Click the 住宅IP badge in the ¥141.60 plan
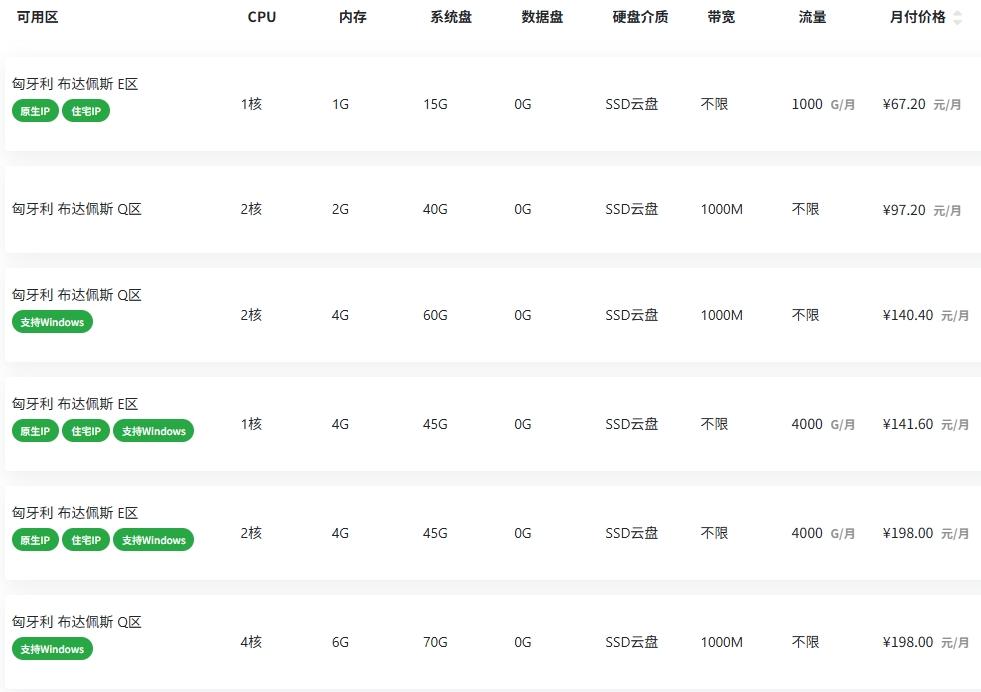 (x=86, y=431)
